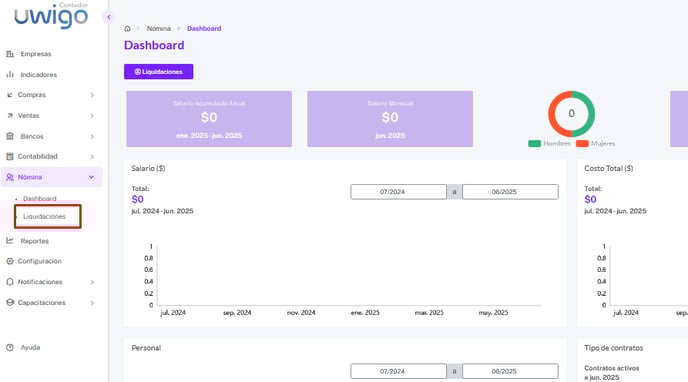Click the purple Liquidaciones button

click(x=158, y=71)
